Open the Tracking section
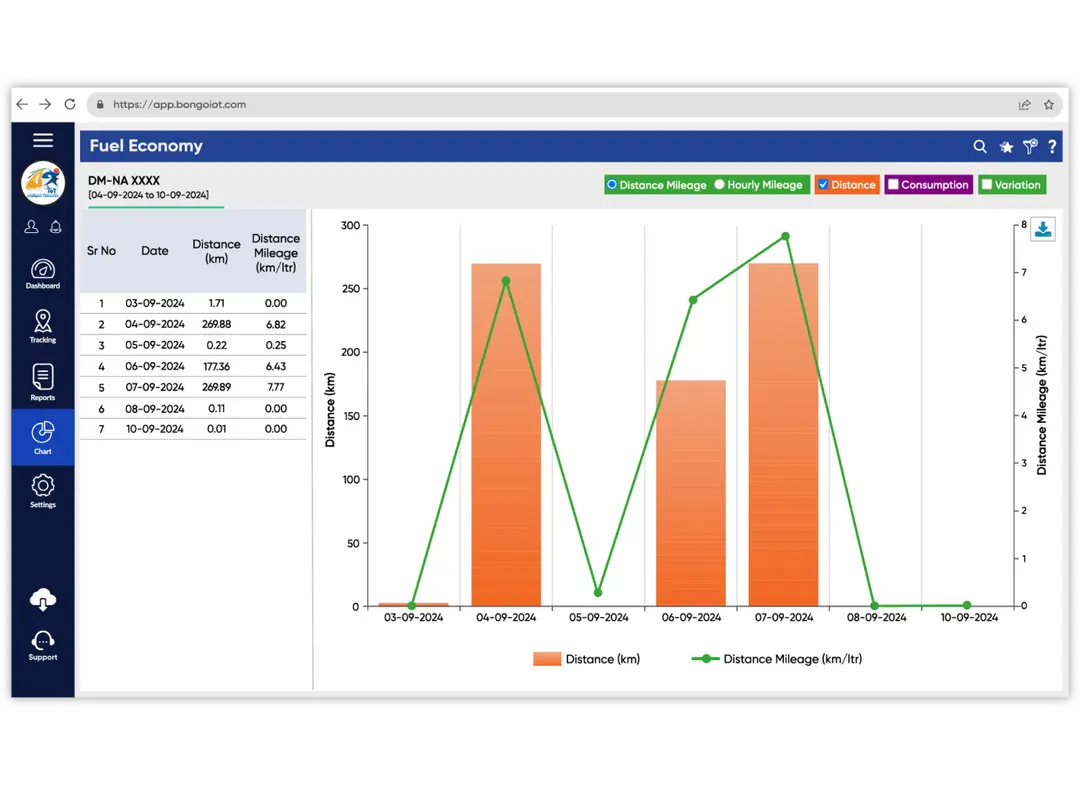Screen dimensions: 1080x785 click(42, 326)
